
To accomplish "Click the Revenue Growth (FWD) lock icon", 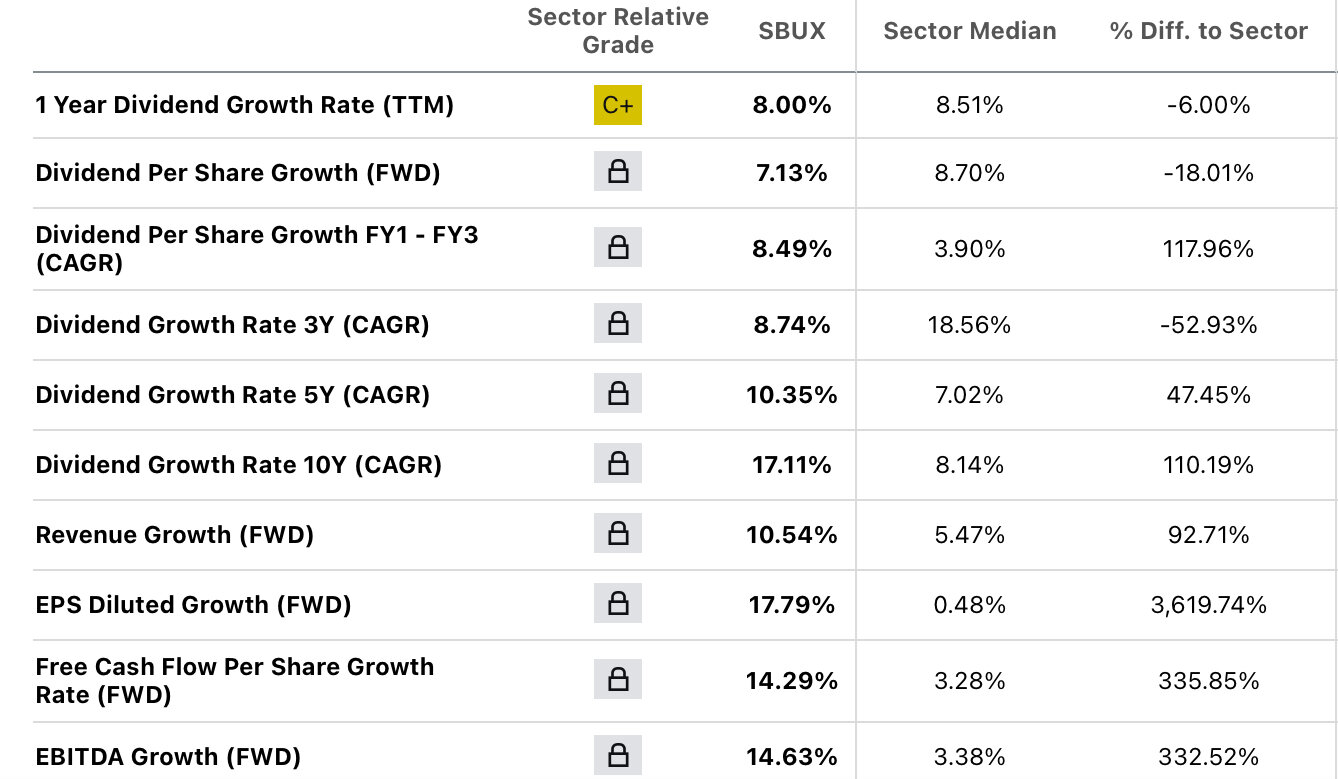I will tap(618, 534).
